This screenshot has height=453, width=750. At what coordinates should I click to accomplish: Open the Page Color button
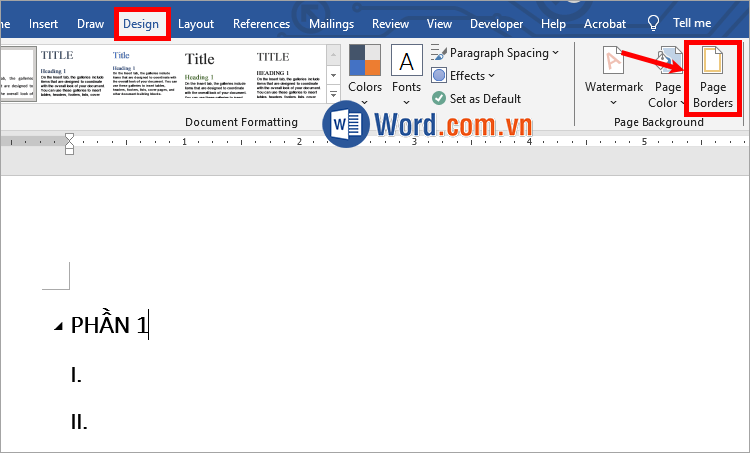click(668, 77)
